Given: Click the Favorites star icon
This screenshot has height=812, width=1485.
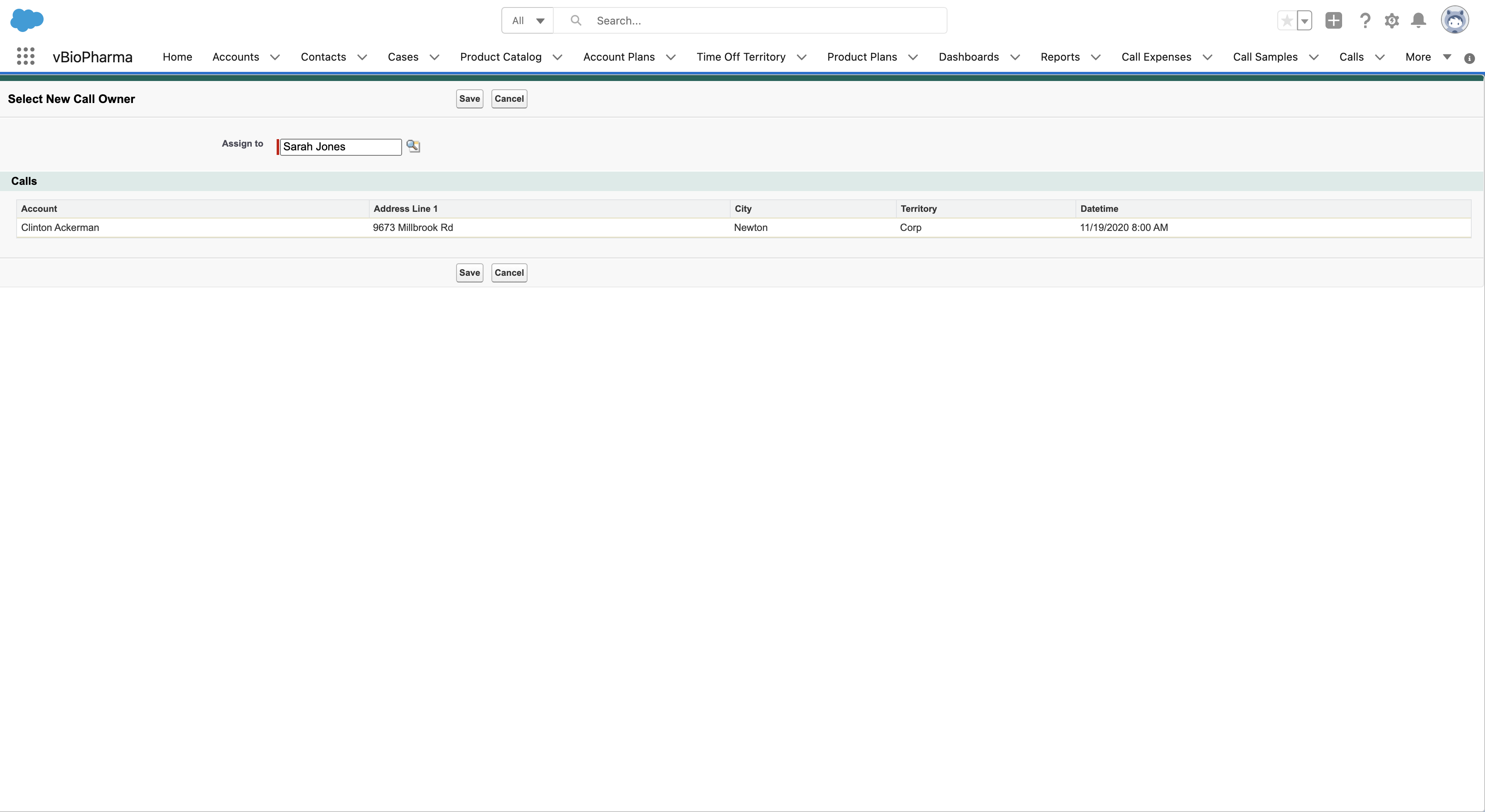Looking at the screenshot, I should pos(1287,21).
